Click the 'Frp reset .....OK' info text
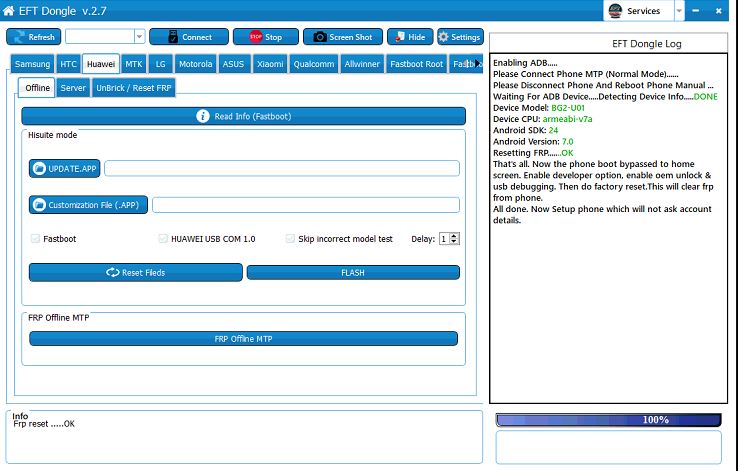 point(44,424)
